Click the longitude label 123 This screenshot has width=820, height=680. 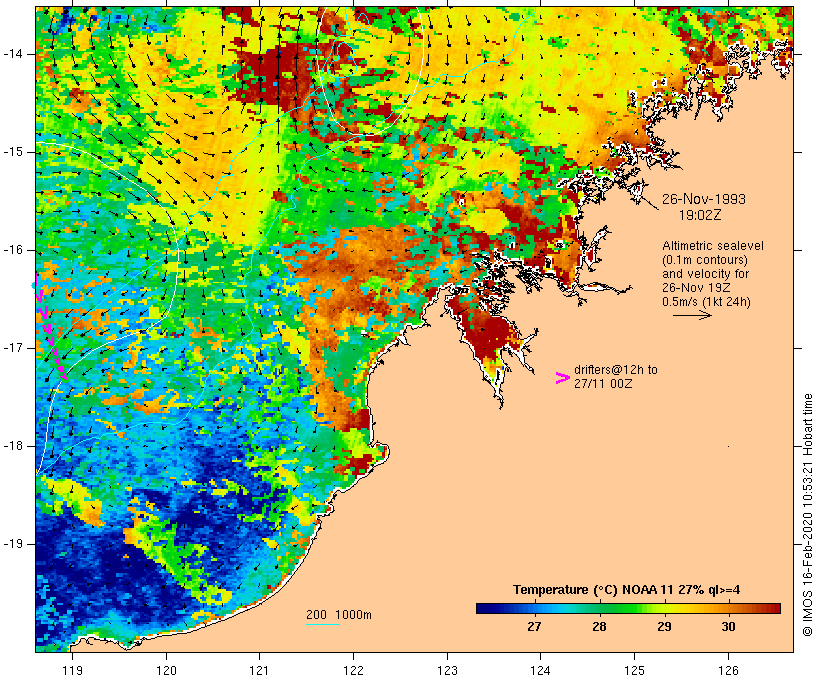[447, 670]
